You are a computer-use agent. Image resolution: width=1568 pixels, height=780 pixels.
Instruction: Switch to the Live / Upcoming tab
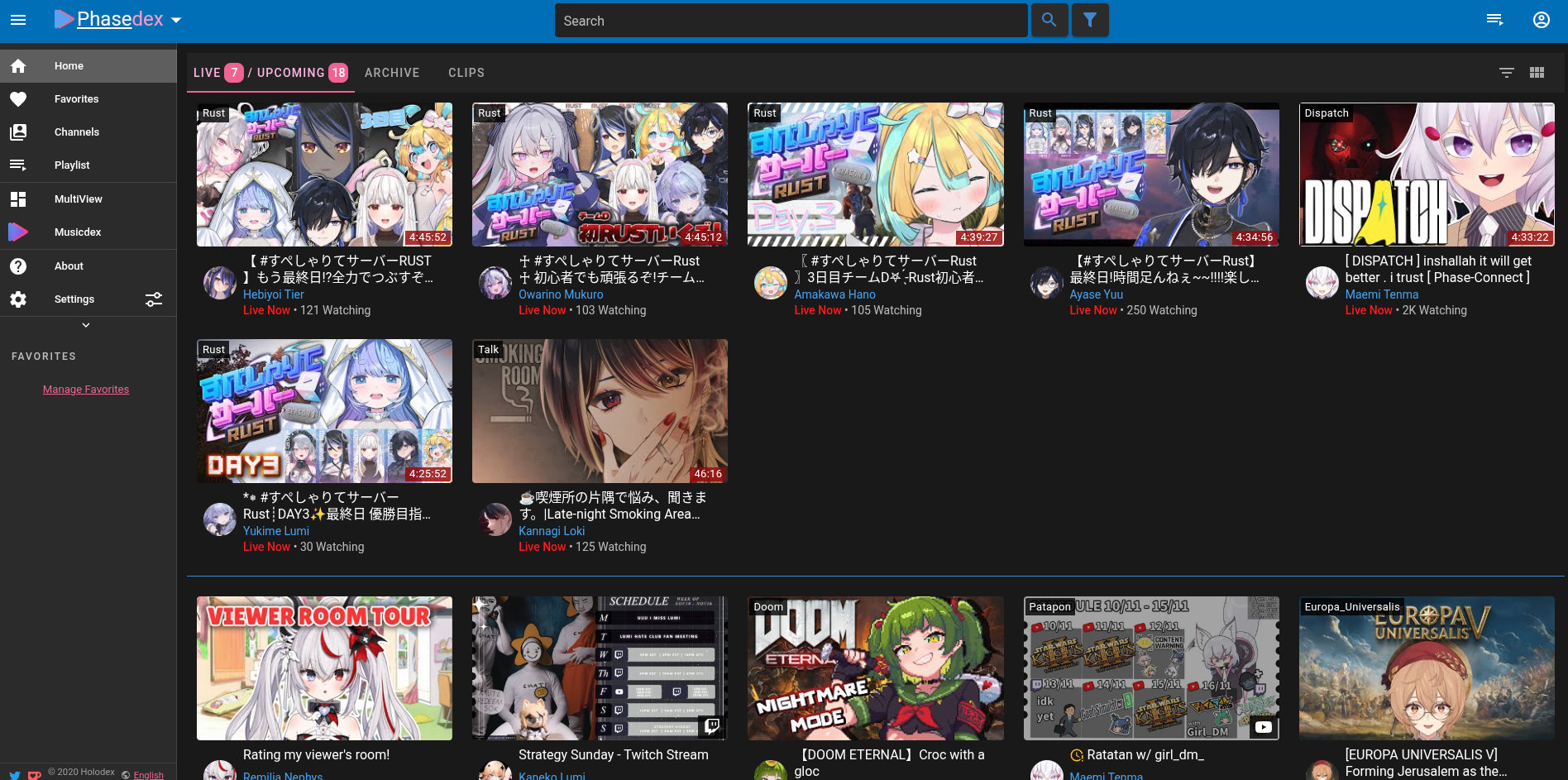[x=270, y=73]
